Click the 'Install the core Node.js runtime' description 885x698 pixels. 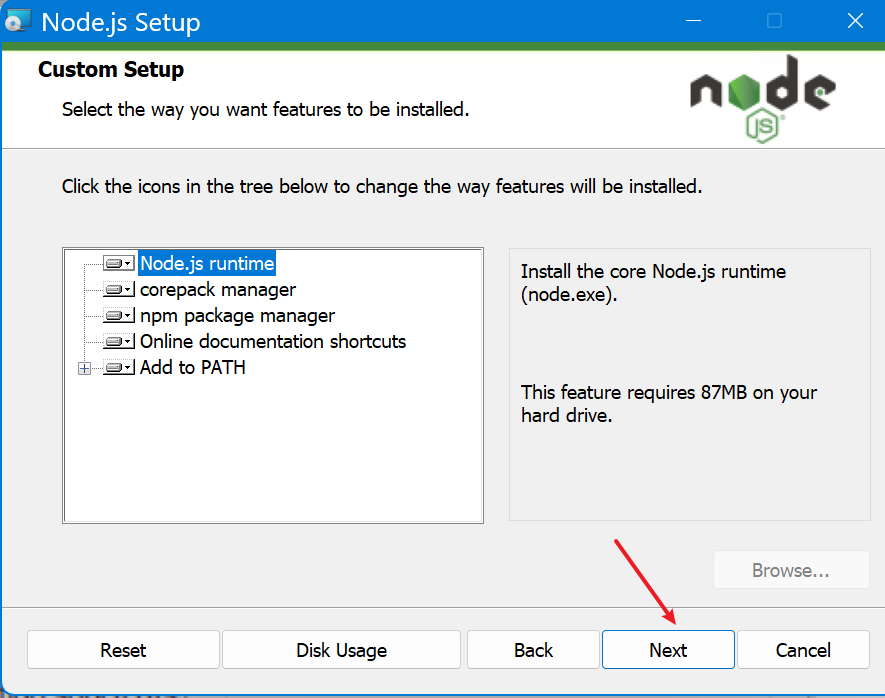pos(653,283)
